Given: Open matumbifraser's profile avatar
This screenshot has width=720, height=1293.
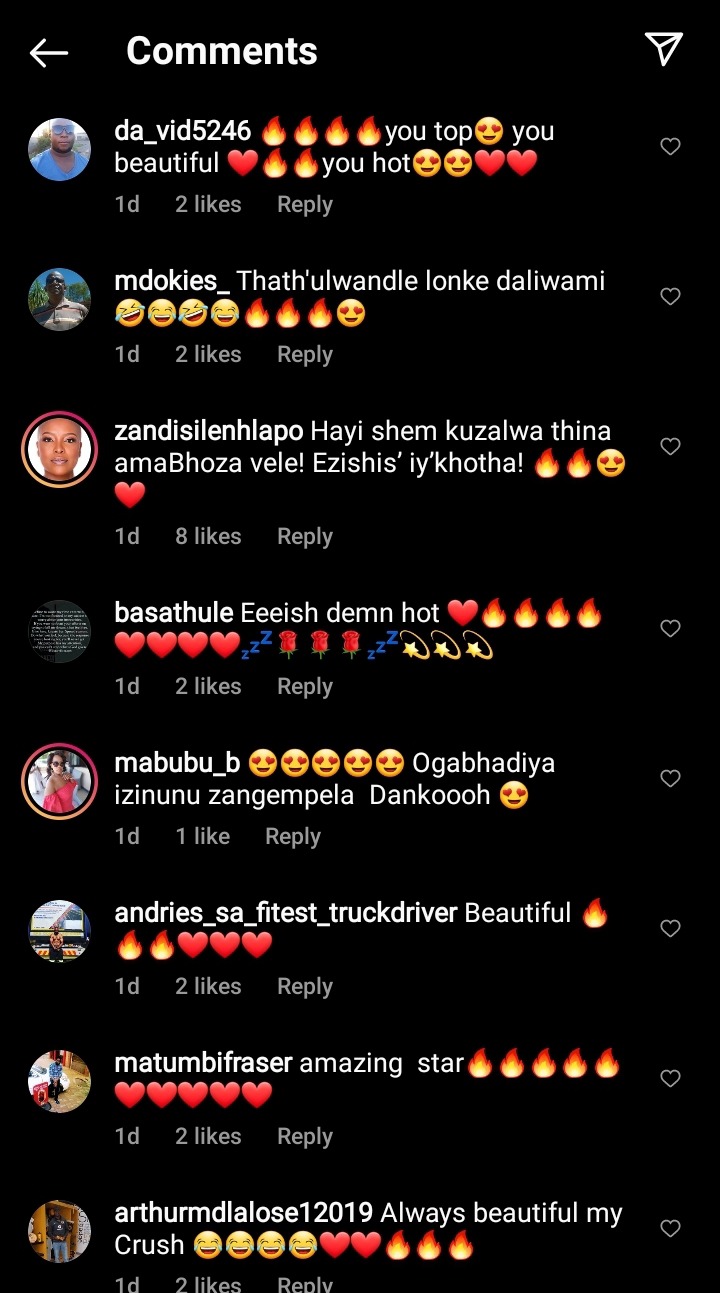Looking at the screenshot, I should tap(60, 1081).
